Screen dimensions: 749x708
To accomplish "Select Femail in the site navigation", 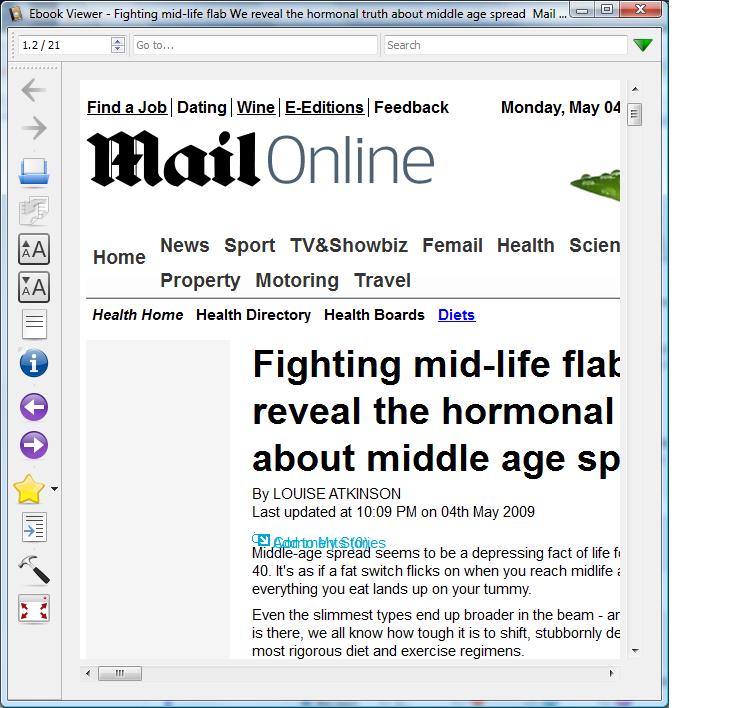I will tap(452, 245).
